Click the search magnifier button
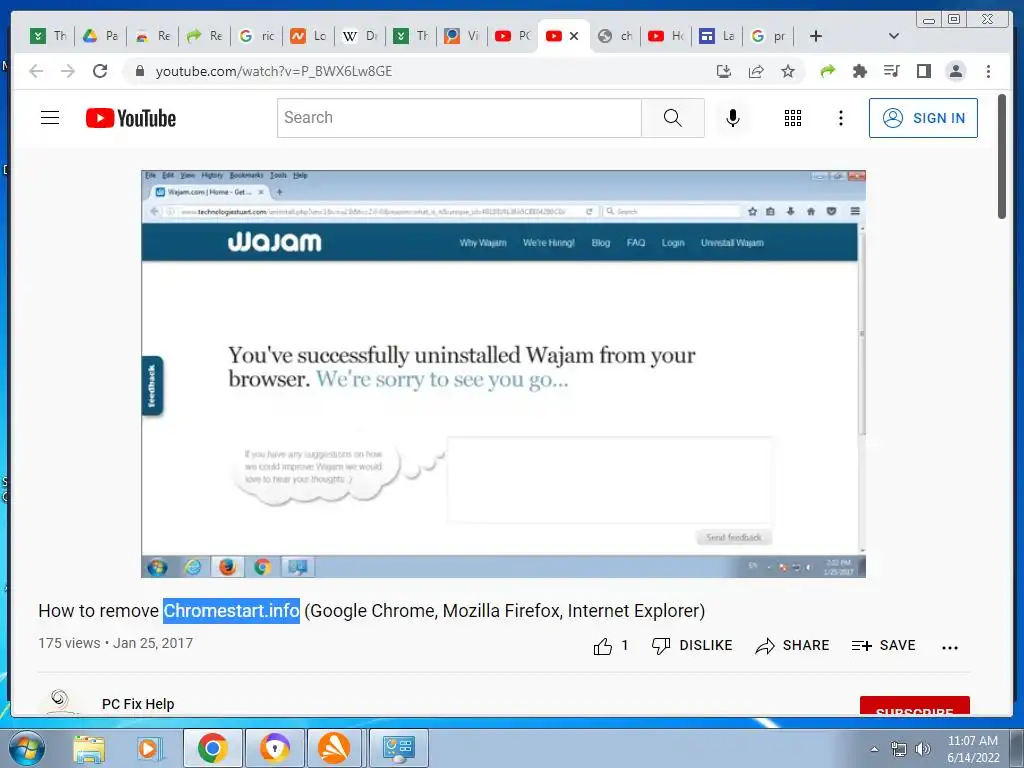 [x=673, y=118]
